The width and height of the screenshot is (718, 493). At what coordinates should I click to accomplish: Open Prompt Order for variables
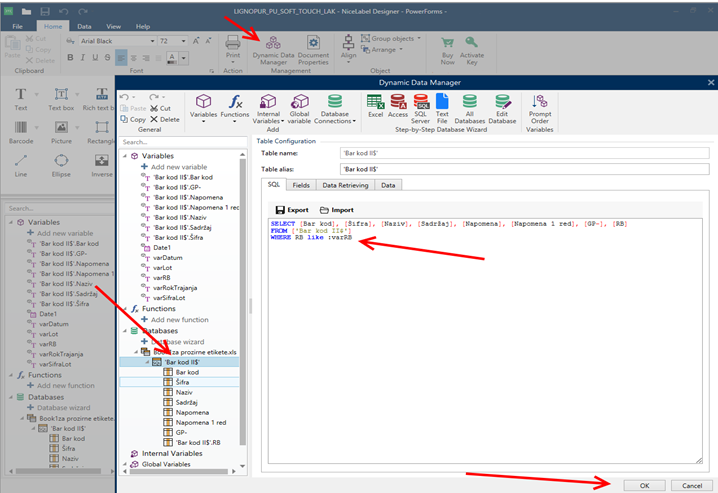click(x=540, y=109)
